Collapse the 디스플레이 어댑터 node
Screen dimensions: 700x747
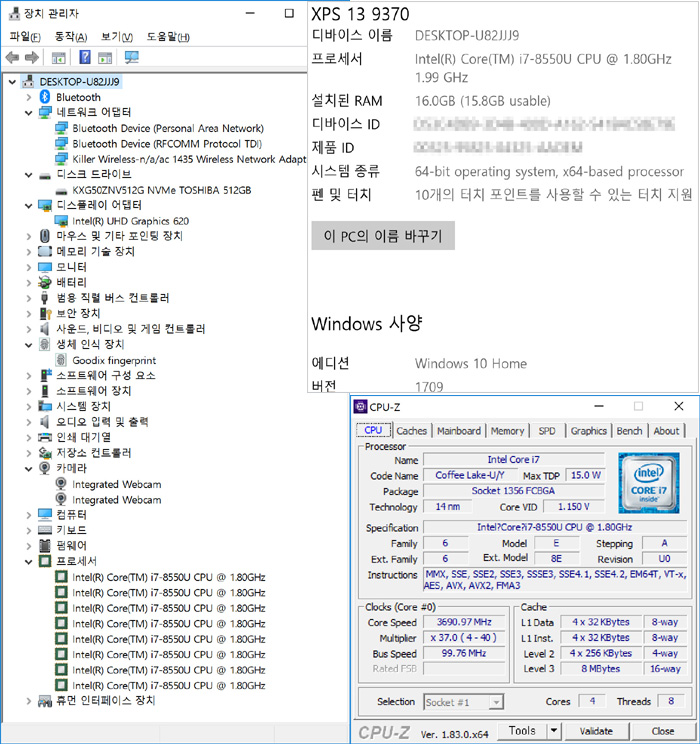pos(29,206)
